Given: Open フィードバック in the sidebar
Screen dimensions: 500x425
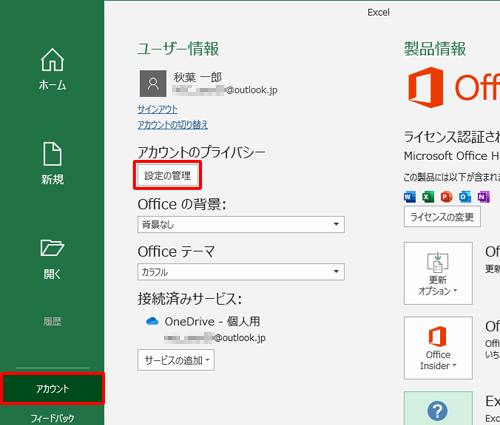Looking at the screenshot, I should pyautogui.click(x=52, y=418).
